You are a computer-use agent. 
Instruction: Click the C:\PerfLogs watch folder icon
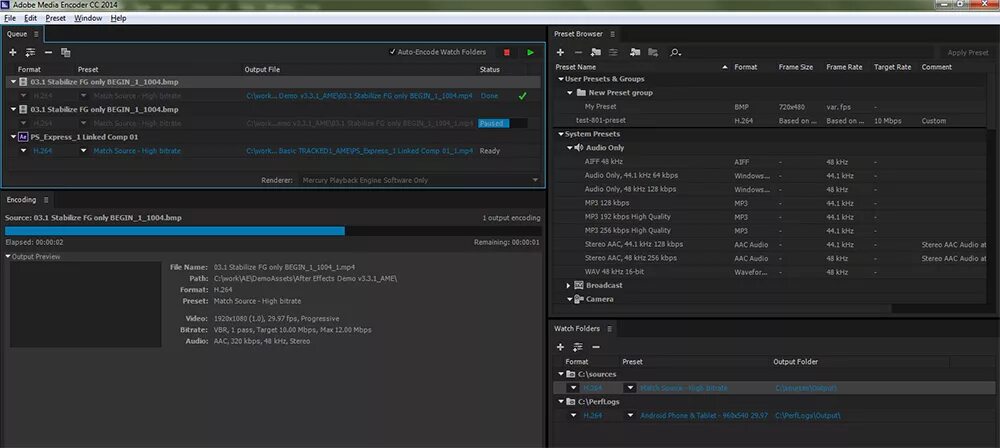pyautogui.click(x=571, y=401)
